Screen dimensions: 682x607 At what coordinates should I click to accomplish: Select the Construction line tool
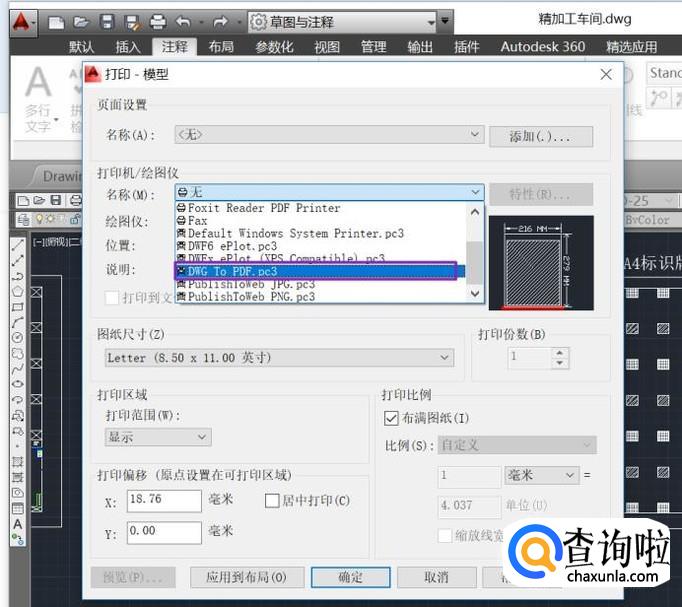17,260
